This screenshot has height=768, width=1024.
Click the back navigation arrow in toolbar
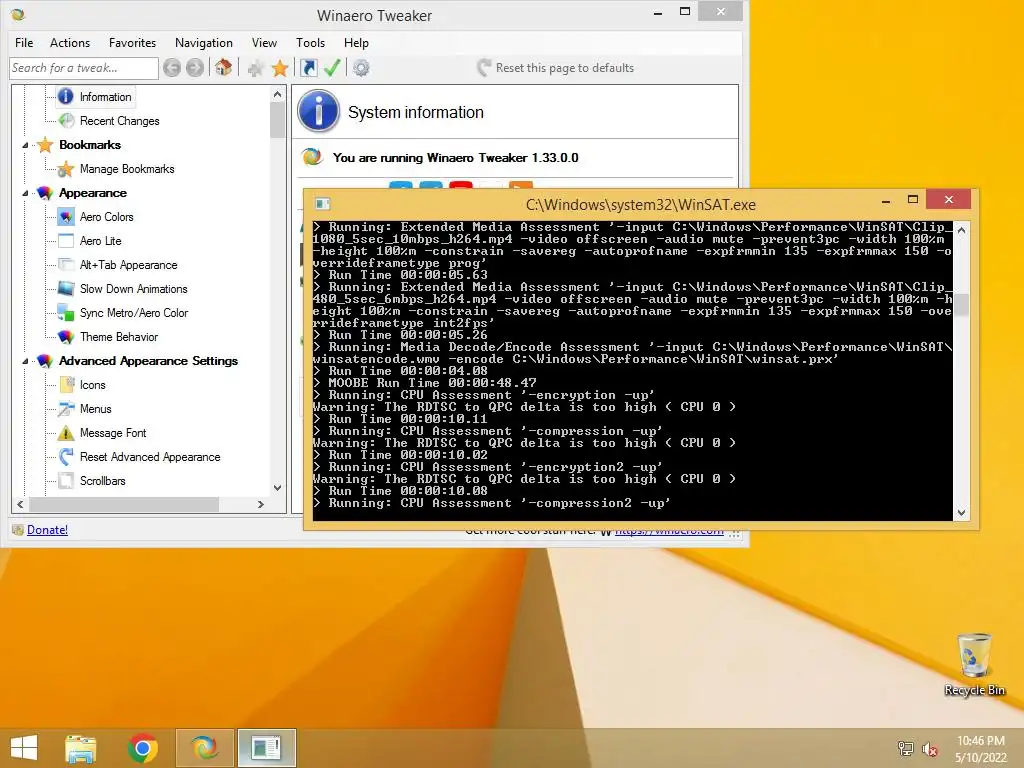(172, 68)
